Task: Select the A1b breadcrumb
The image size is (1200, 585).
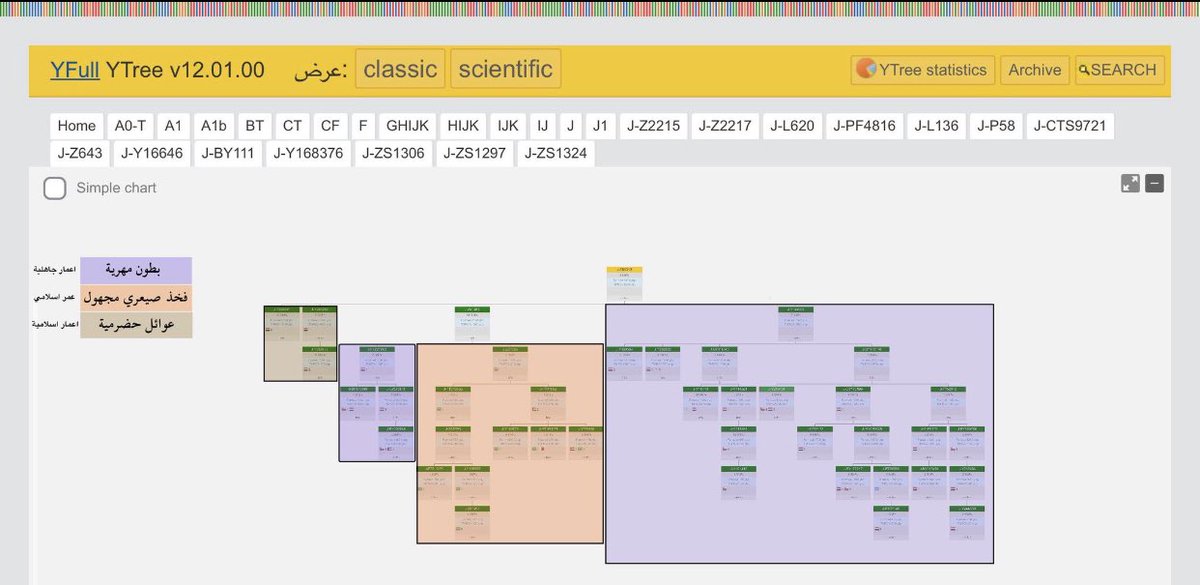Action: point(214,126)
